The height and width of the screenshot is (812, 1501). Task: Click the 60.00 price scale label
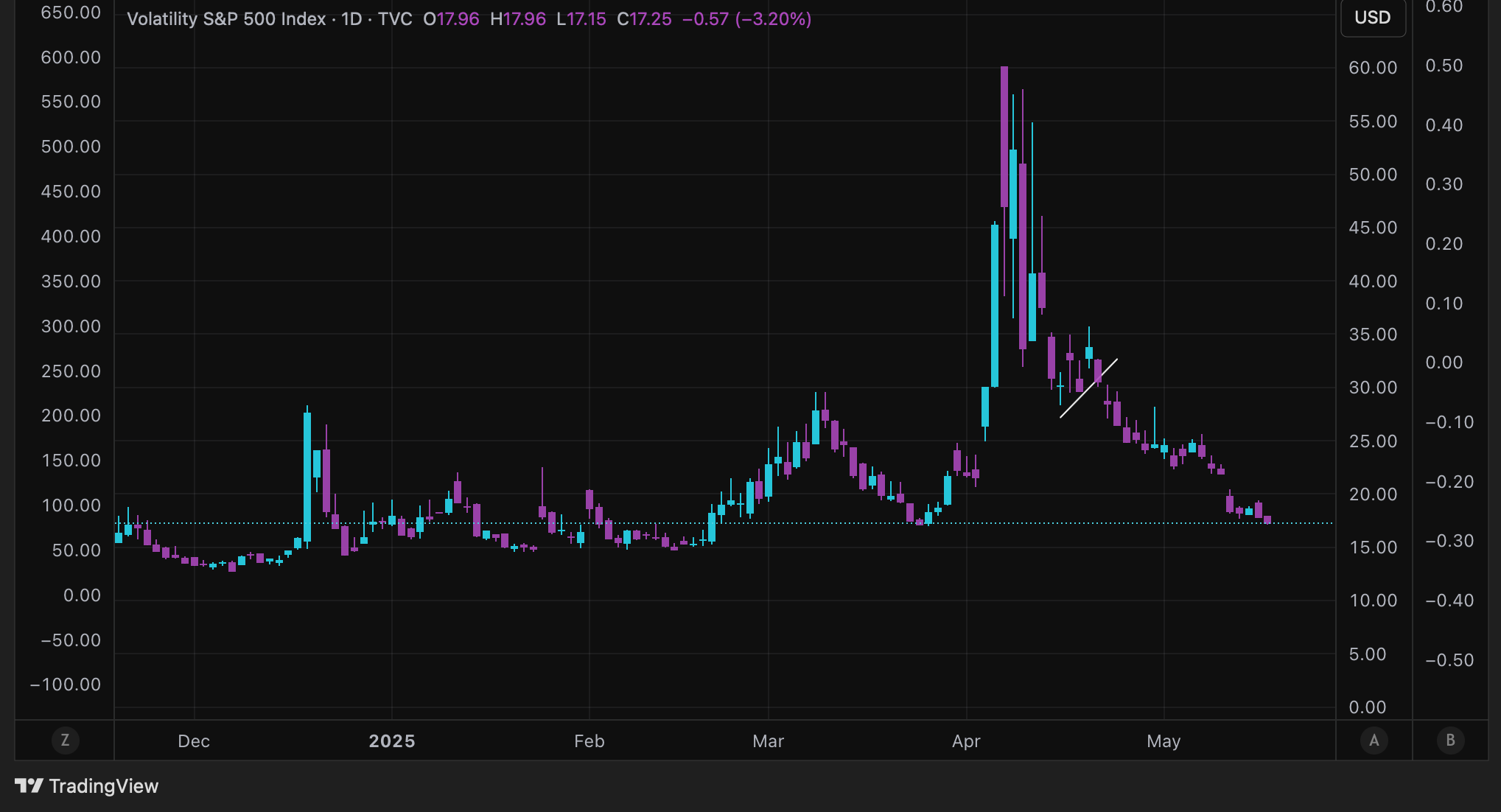pyautogui.click(x=1373, y=68)
